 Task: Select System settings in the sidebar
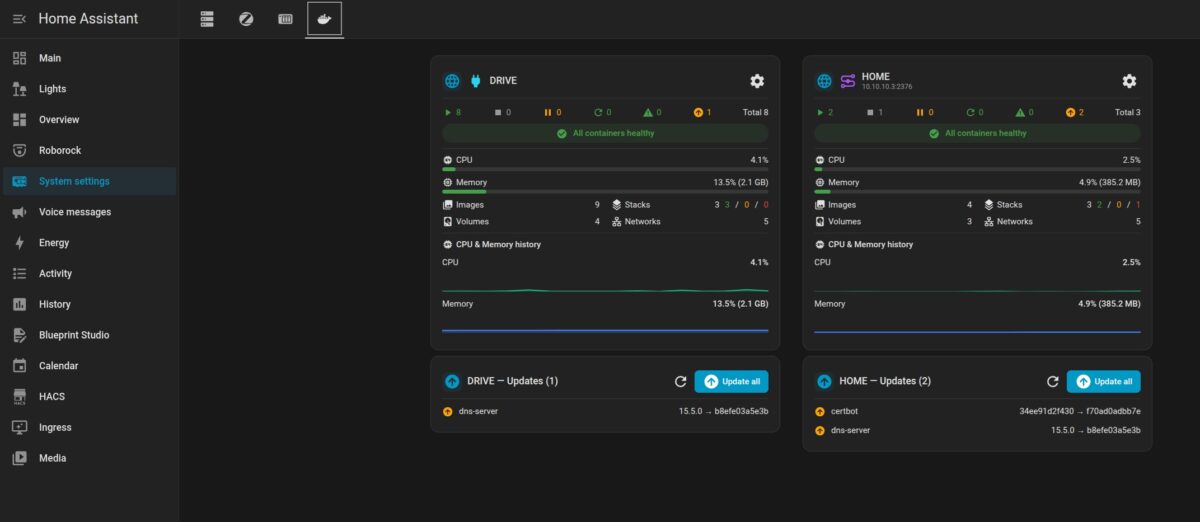89,181
